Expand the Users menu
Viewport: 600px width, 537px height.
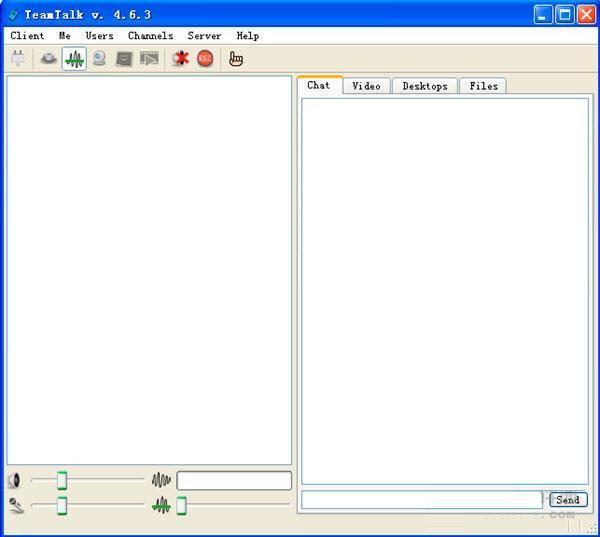coord(99,36)
